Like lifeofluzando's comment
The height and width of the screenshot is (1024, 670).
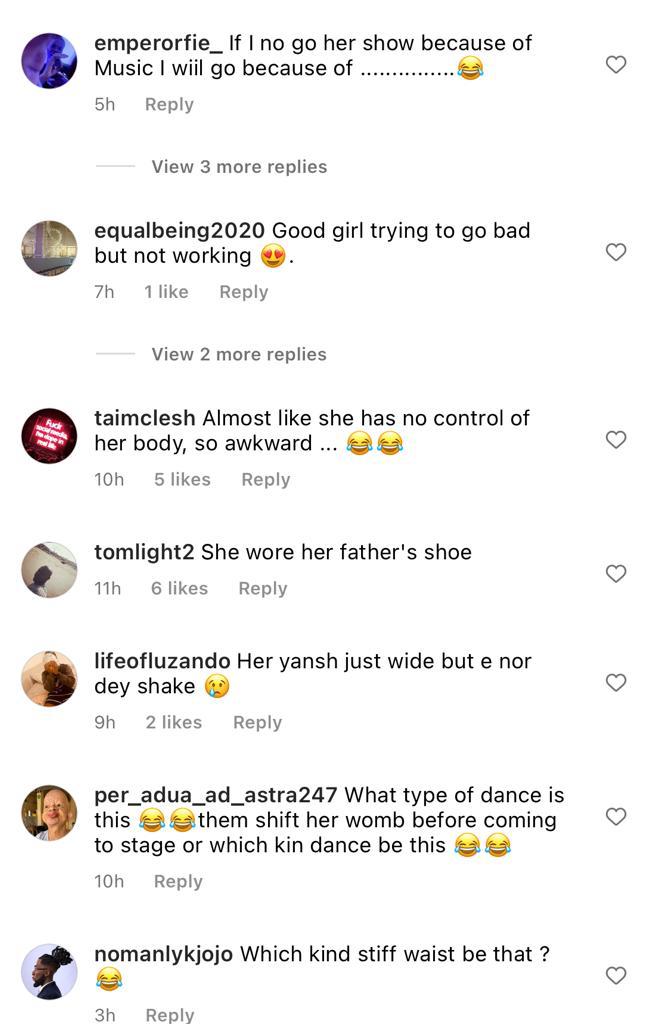click(x=617, y=683)
